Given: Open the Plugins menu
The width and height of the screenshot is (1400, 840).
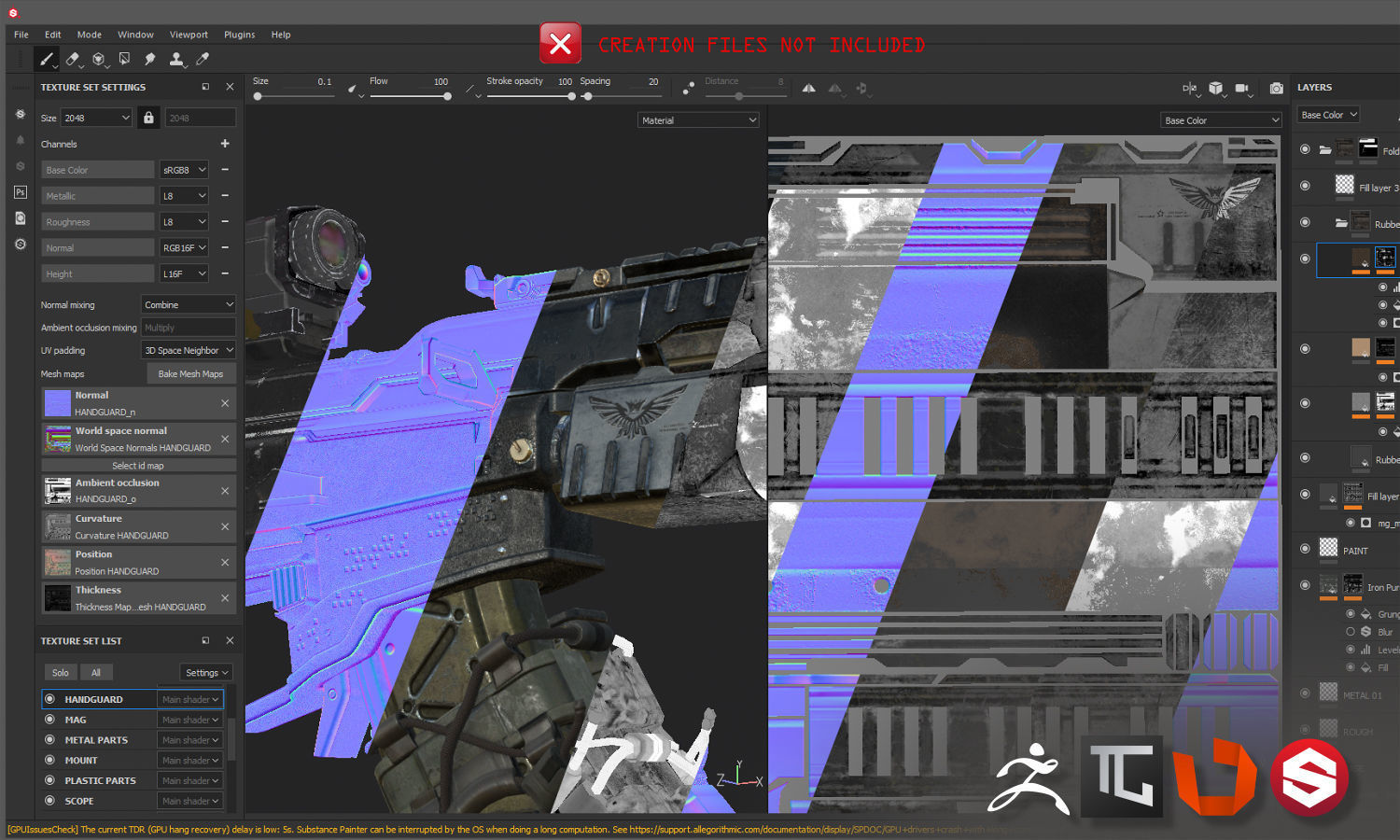Looking at the screenshot, I should pyautogui.click(x=239, y=35).
